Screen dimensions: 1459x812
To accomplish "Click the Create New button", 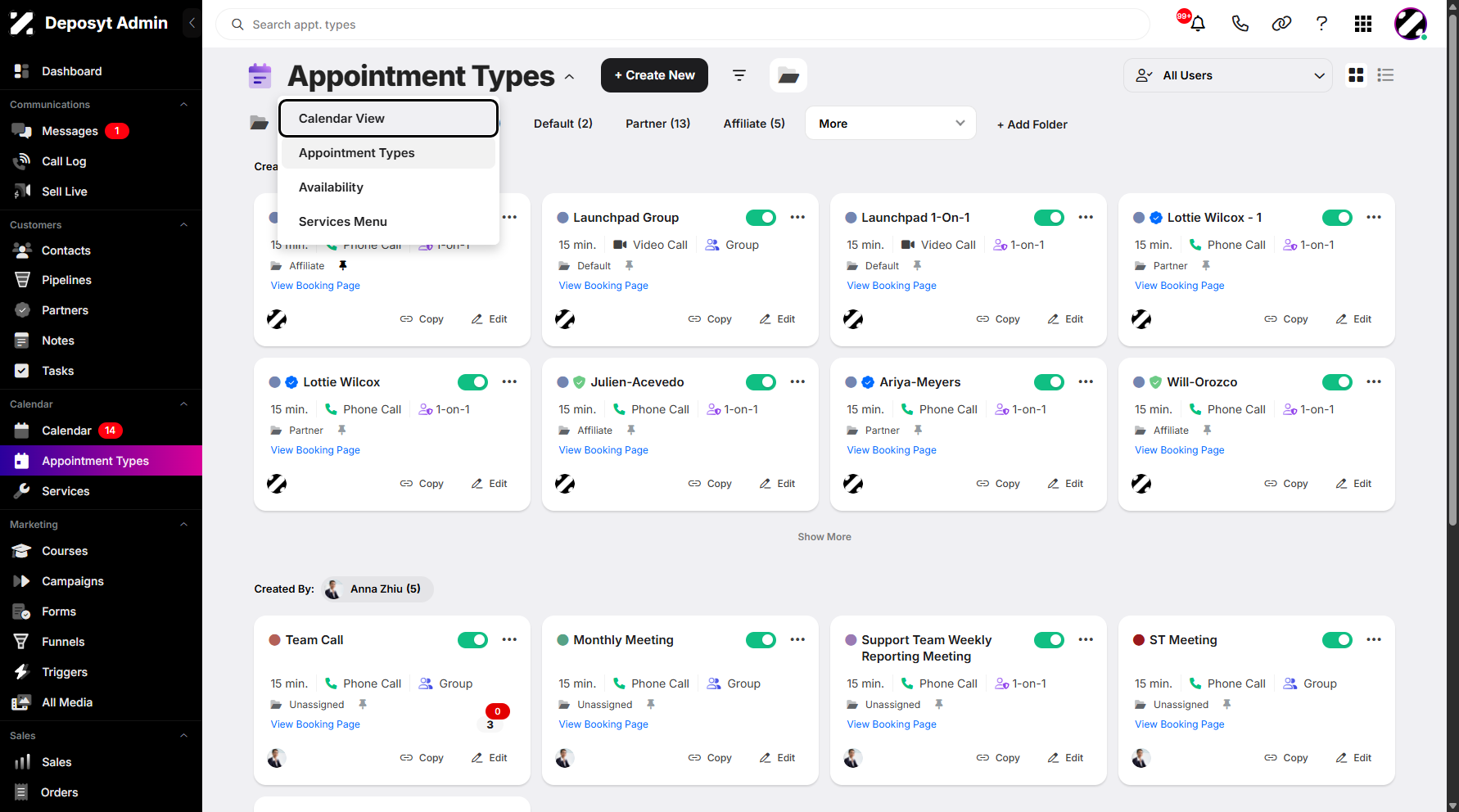I will (654, 75).
